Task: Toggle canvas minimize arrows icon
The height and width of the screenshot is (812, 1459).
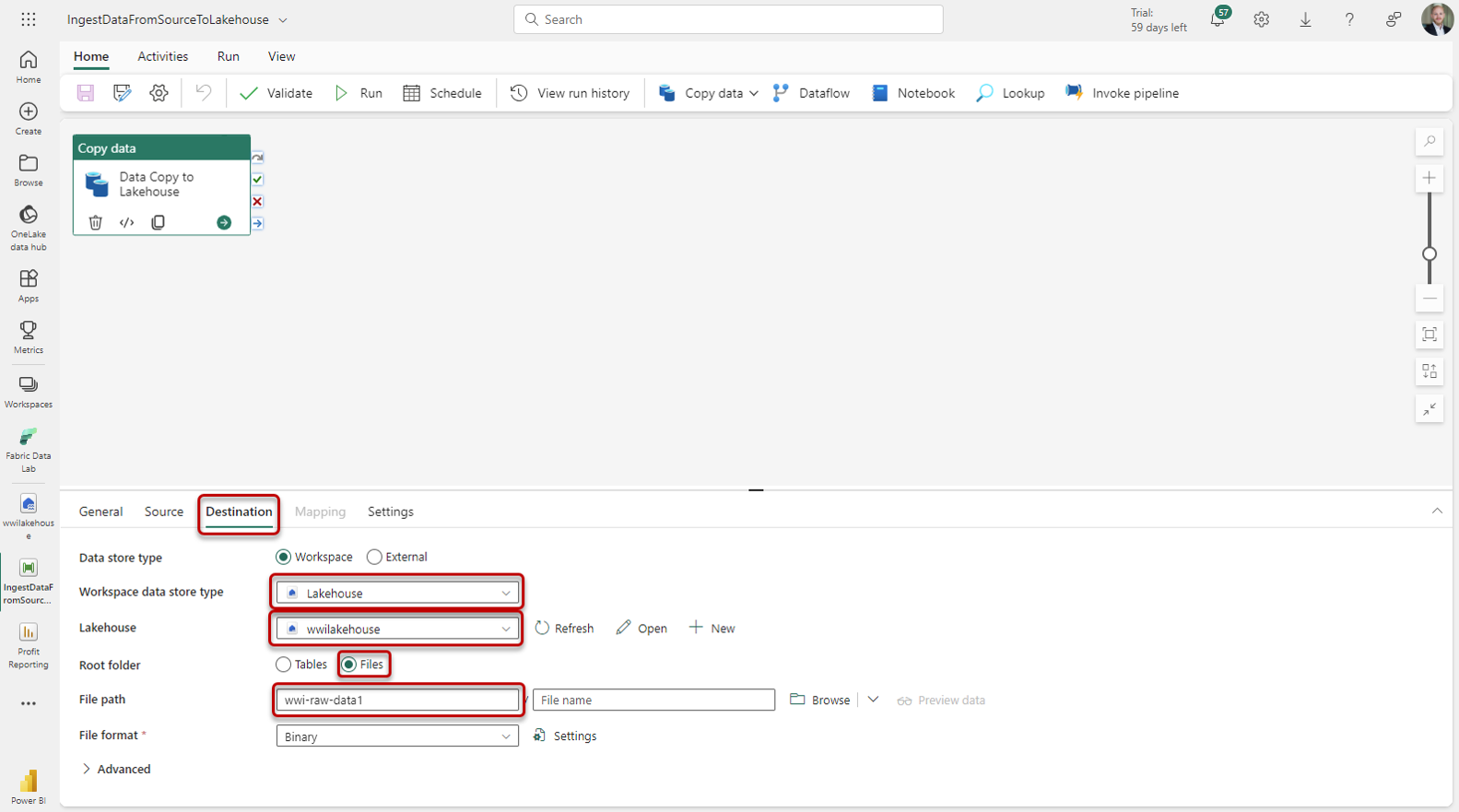Action: (1430, 408)
